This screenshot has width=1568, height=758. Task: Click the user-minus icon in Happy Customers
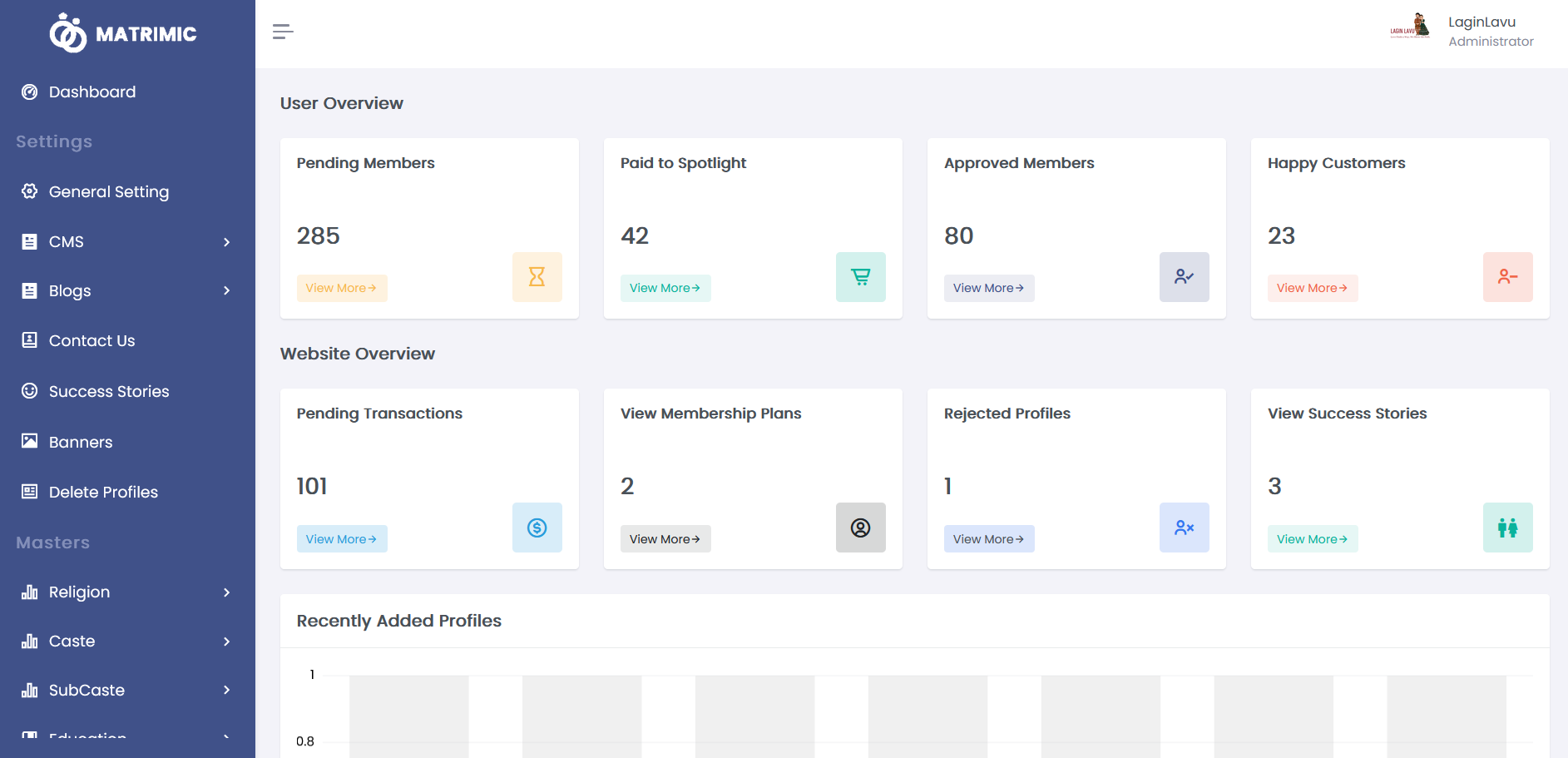[x=1507, y=277]
